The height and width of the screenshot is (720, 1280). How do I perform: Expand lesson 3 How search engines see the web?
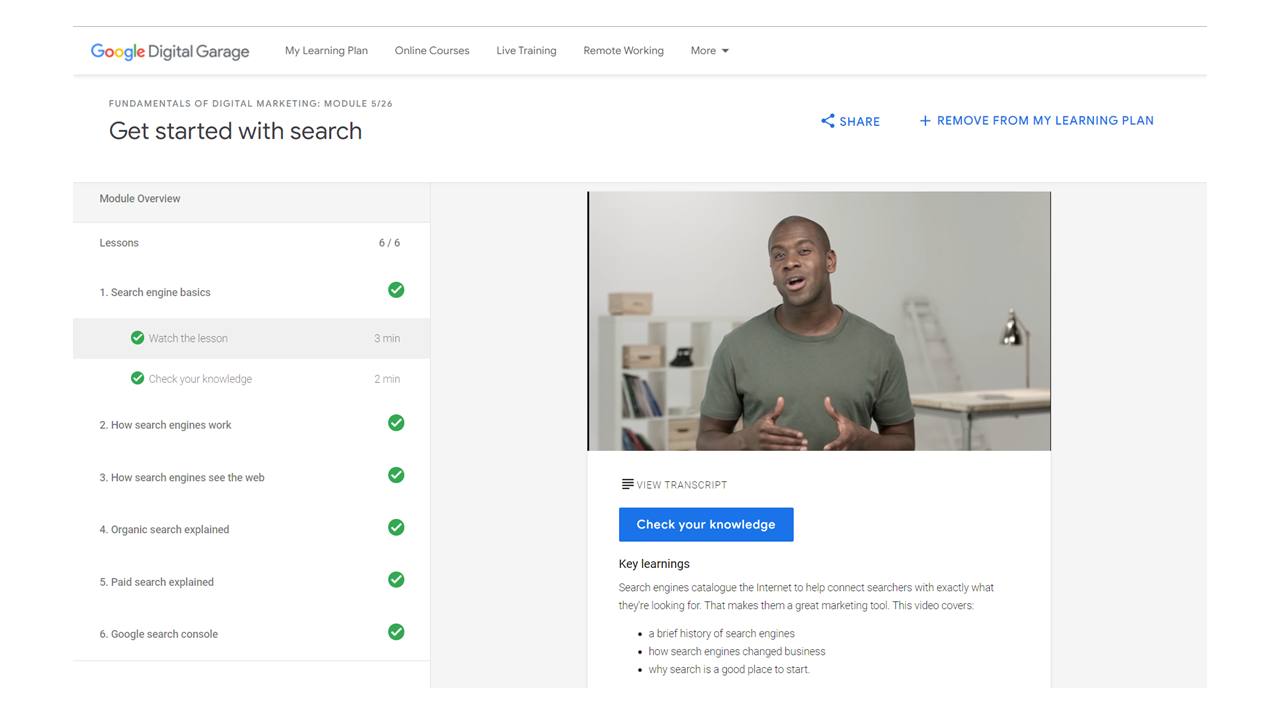pos(252,477)
